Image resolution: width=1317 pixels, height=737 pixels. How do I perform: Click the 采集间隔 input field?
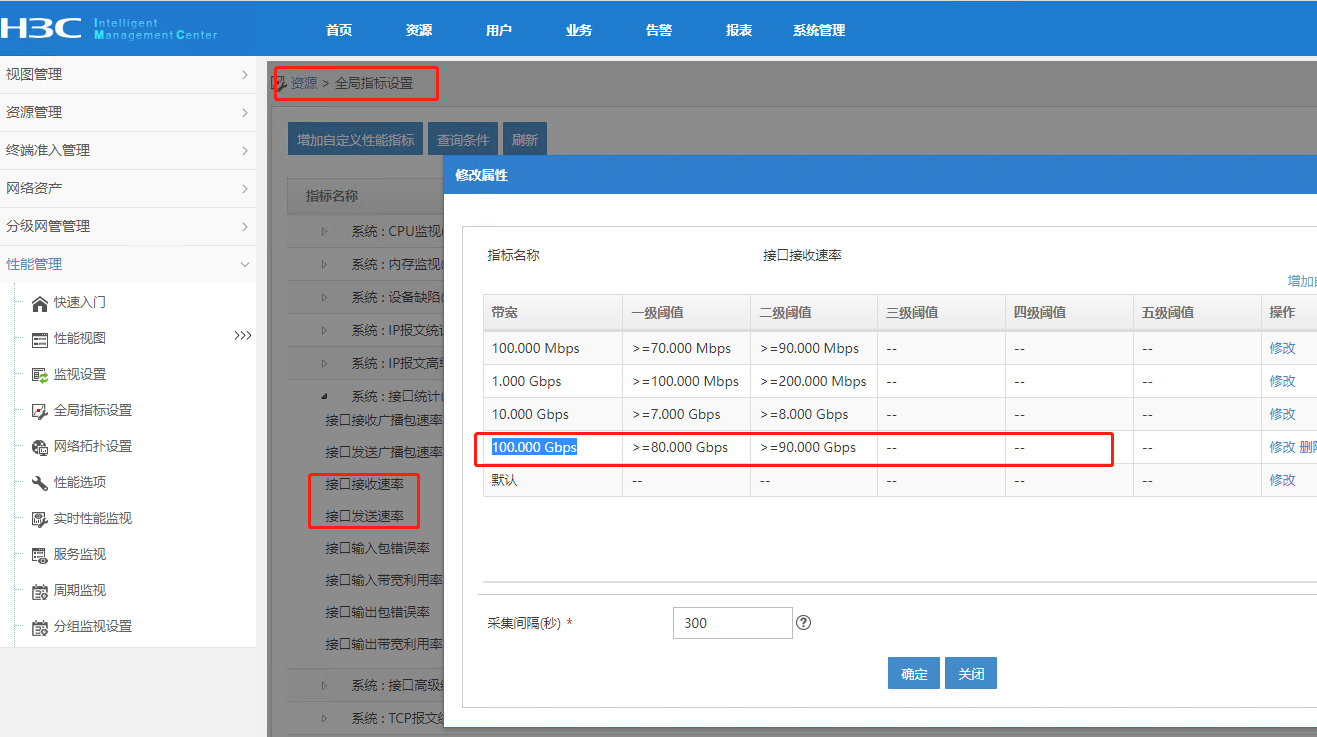click(x=732, y=623)
